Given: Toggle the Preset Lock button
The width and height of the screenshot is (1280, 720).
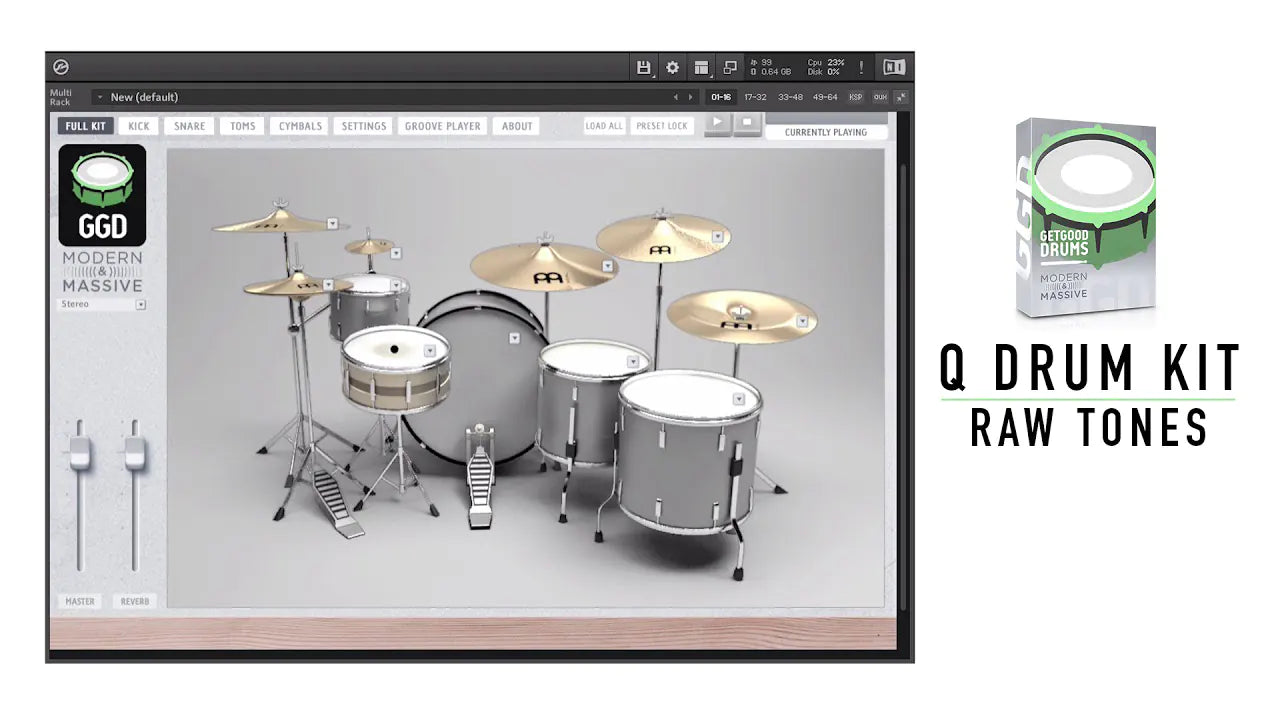Looking at the screenshot, I should 662,126.
